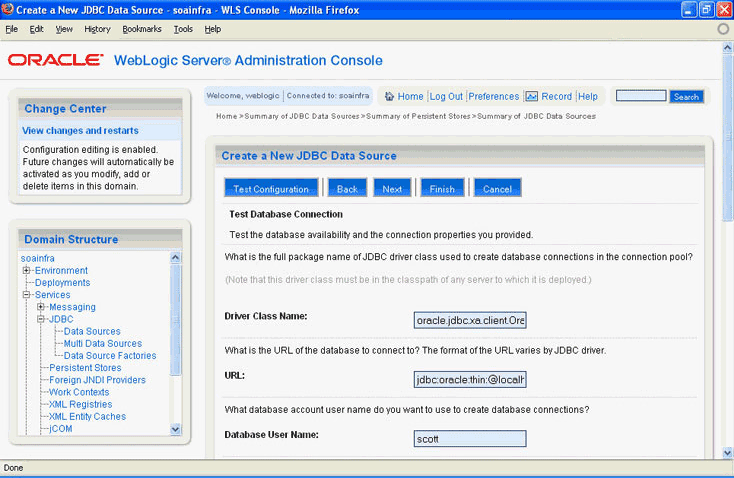Open the Home link in toolbar
734x478 pixels.
tap(411, 96)
